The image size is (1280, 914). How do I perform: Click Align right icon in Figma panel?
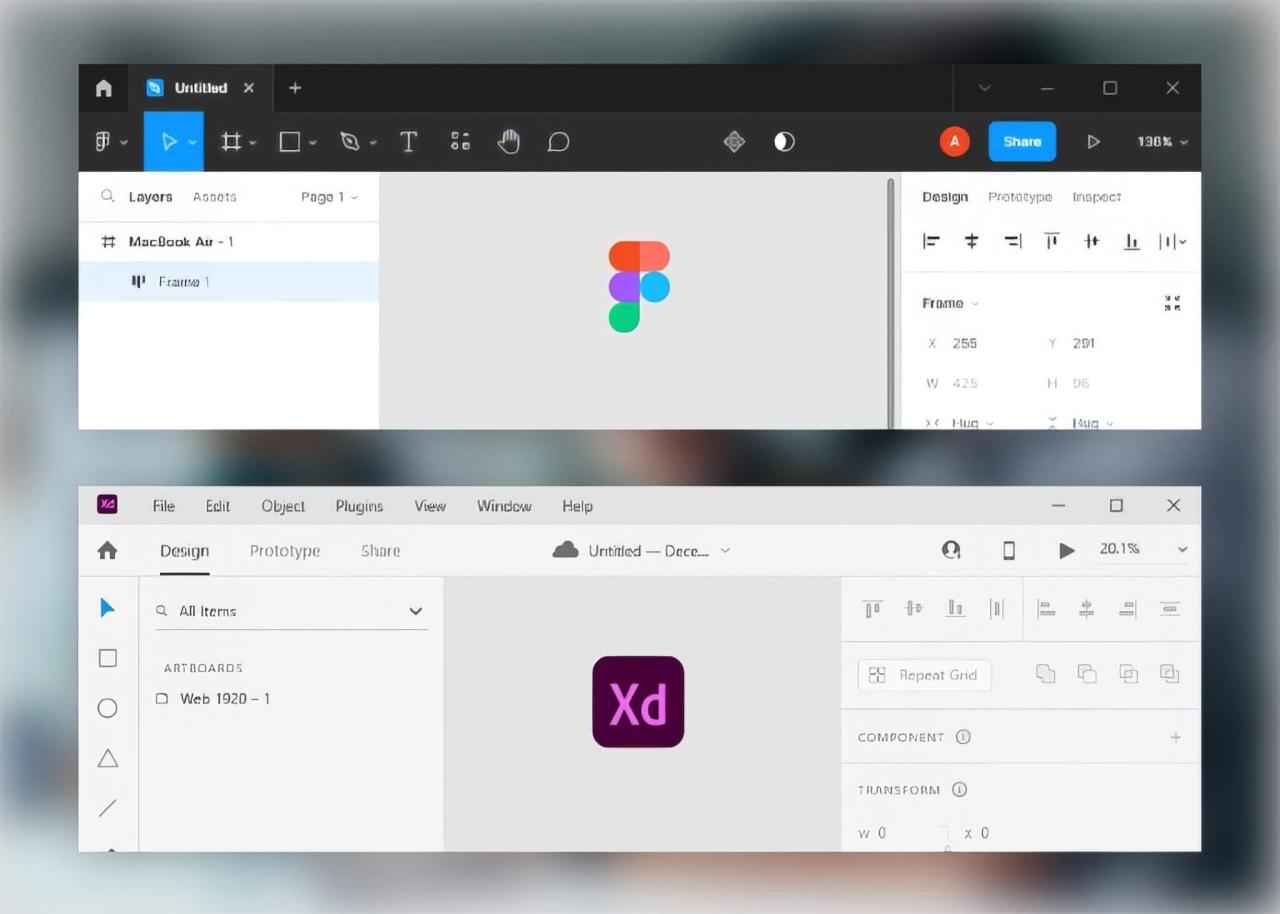pyautogui.click(x=1012, y=241)
